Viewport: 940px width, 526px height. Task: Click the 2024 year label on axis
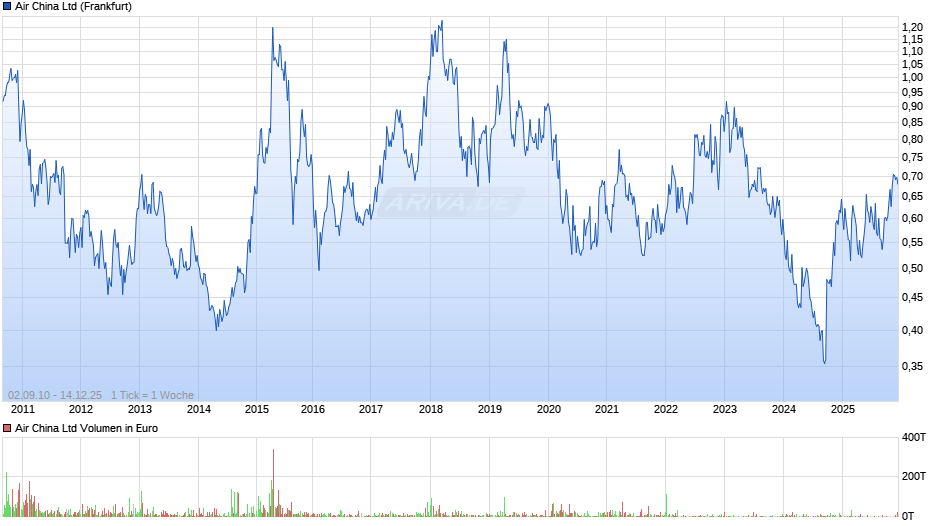pos(784,409)
